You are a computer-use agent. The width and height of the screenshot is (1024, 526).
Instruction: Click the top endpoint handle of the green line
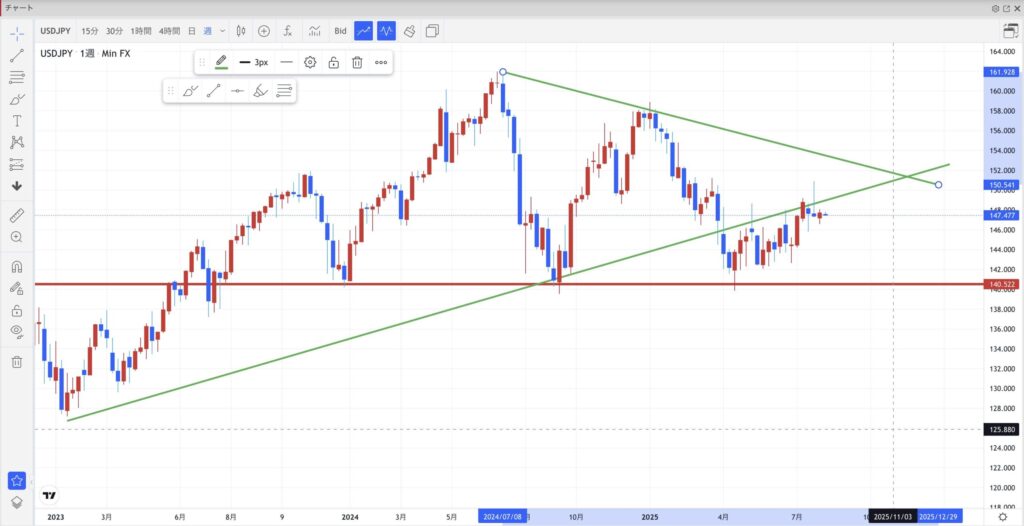(x=503, y=72)
